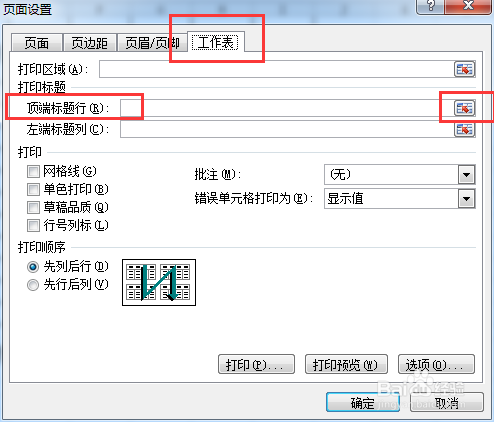This screenshot has width=494, height=422.
Task: Select the 先行后列 radio button
Action: 33,285
